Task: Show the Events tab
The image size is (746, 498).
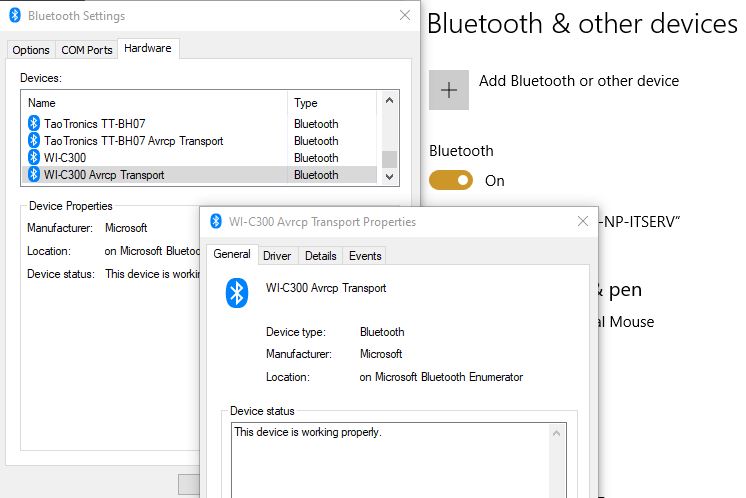Action: point(365,256)
